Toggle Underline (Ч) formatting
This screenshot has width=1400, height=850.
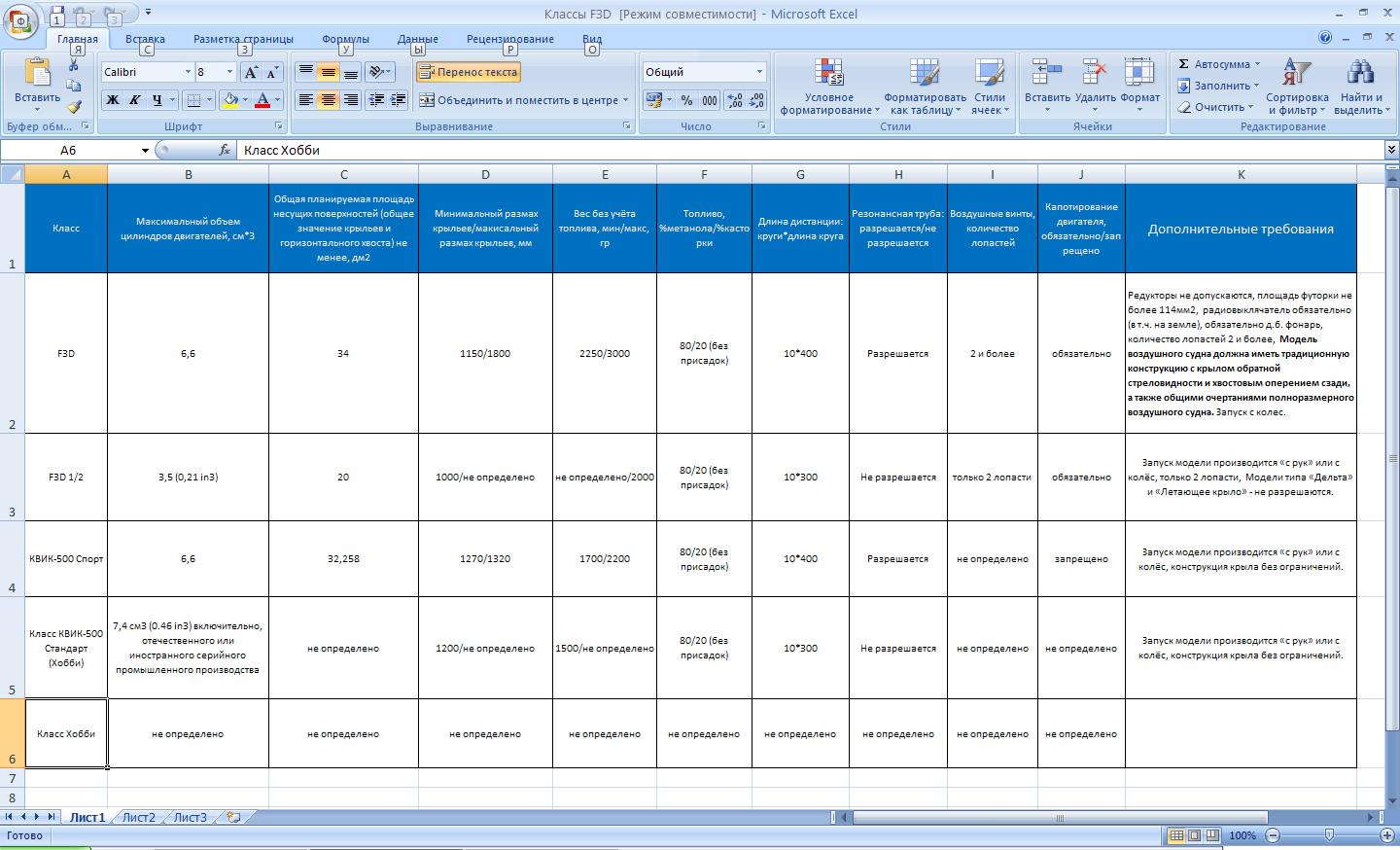pos(157,100)
